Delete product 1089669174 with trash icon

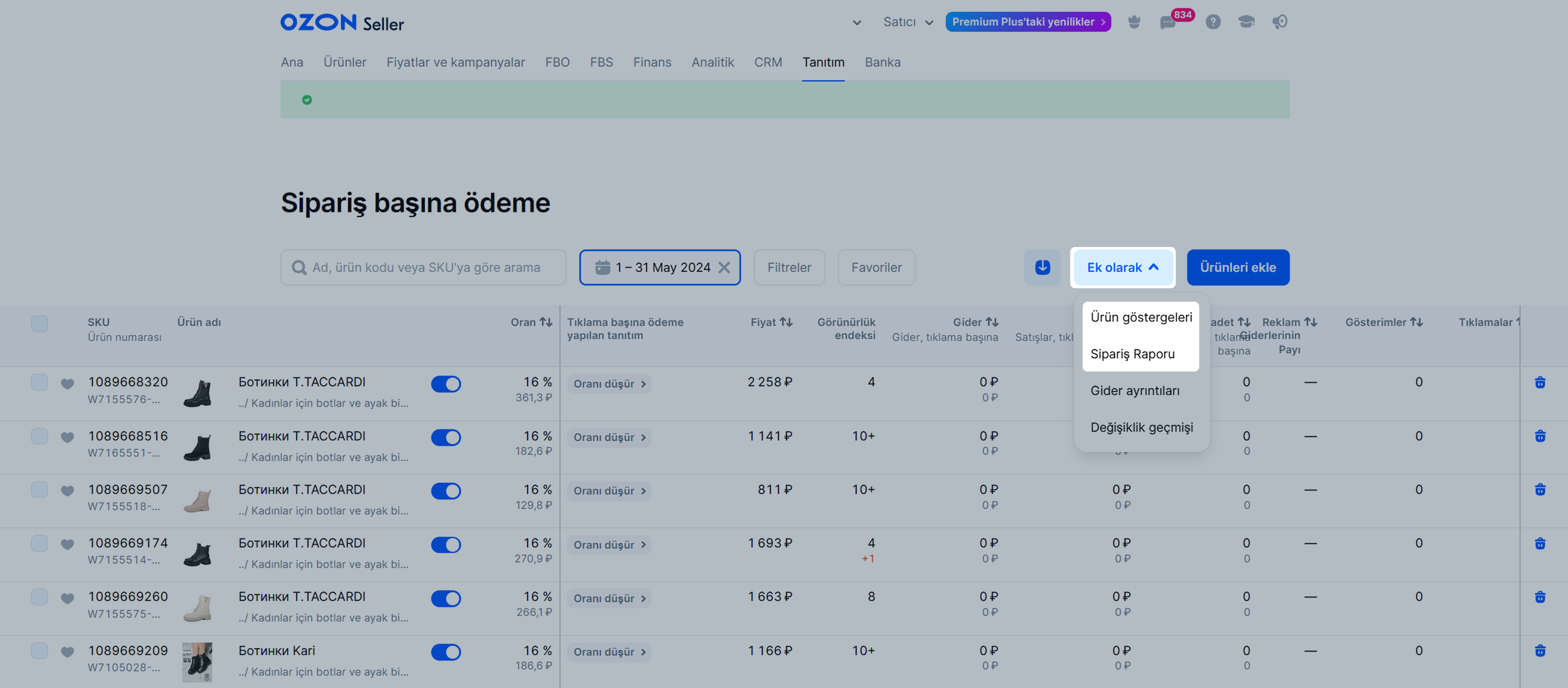1540,543
